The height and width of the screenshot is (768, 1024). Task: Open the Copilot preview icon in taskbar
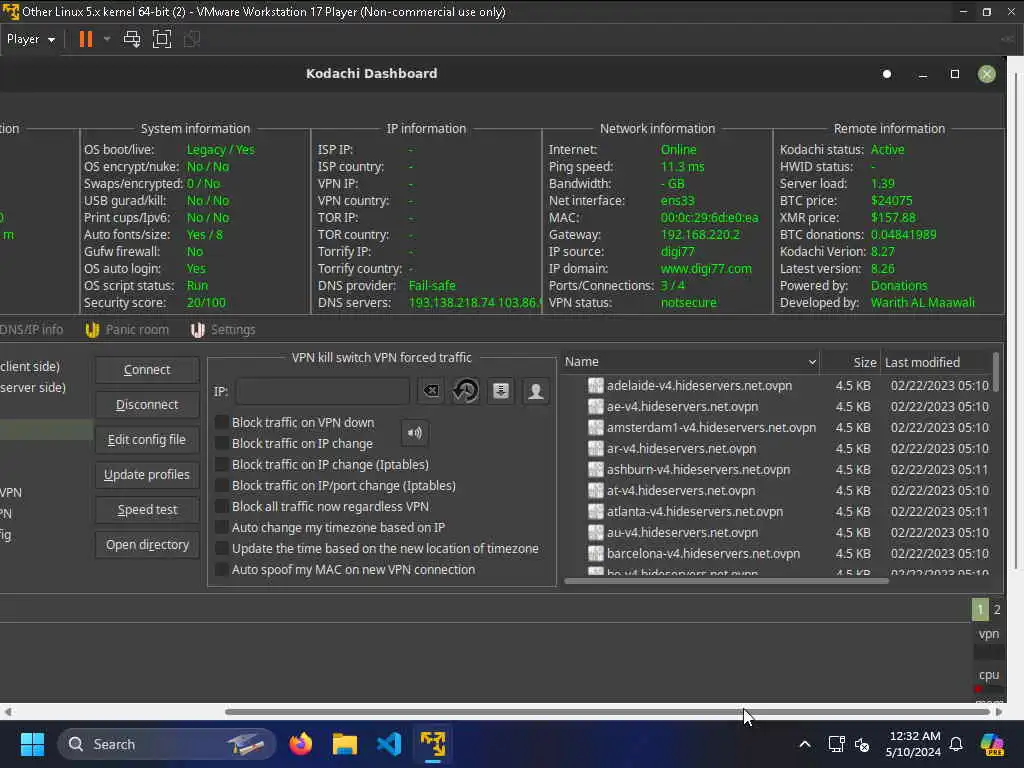(x=992, y=744)
